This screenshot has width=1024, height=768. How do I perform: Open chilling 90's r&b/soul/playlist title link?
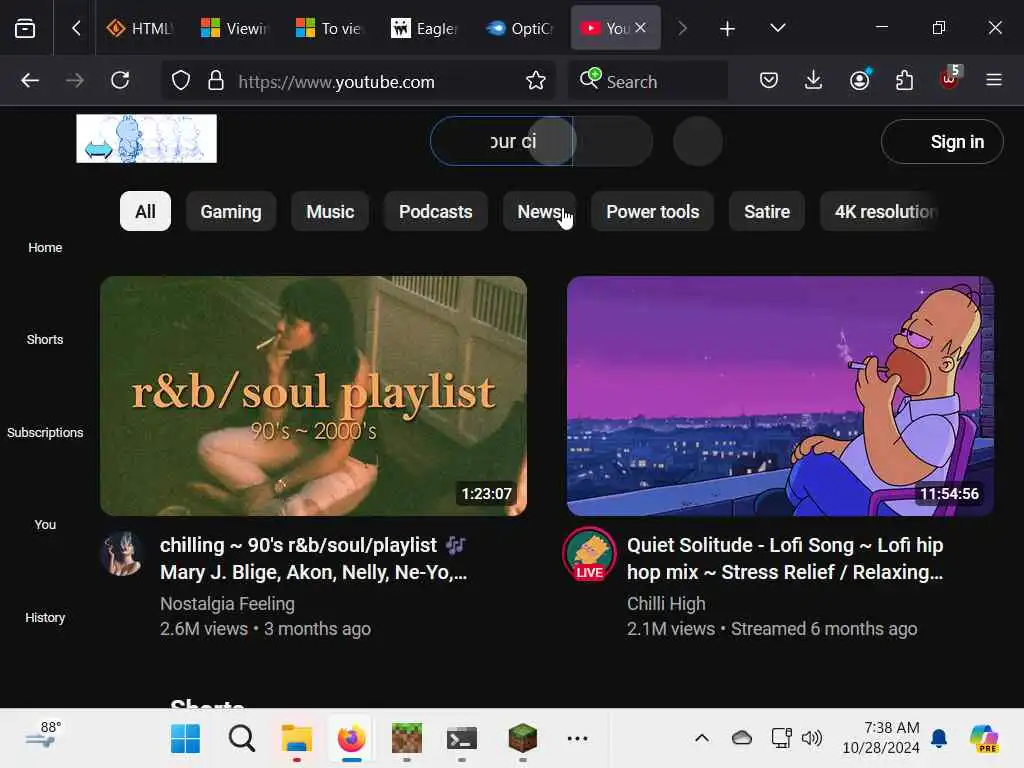click(314, 558)
